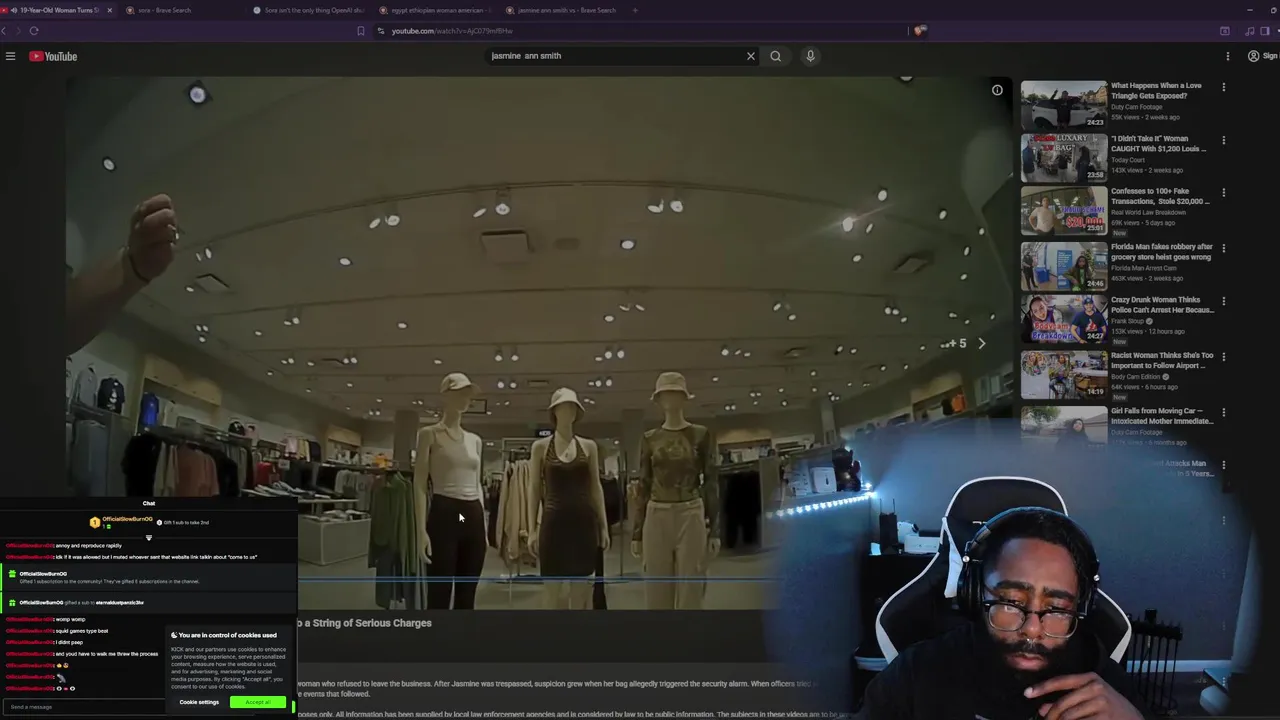
Task: Open a new browser tab with the plus
Action: (x=635, y=10)
